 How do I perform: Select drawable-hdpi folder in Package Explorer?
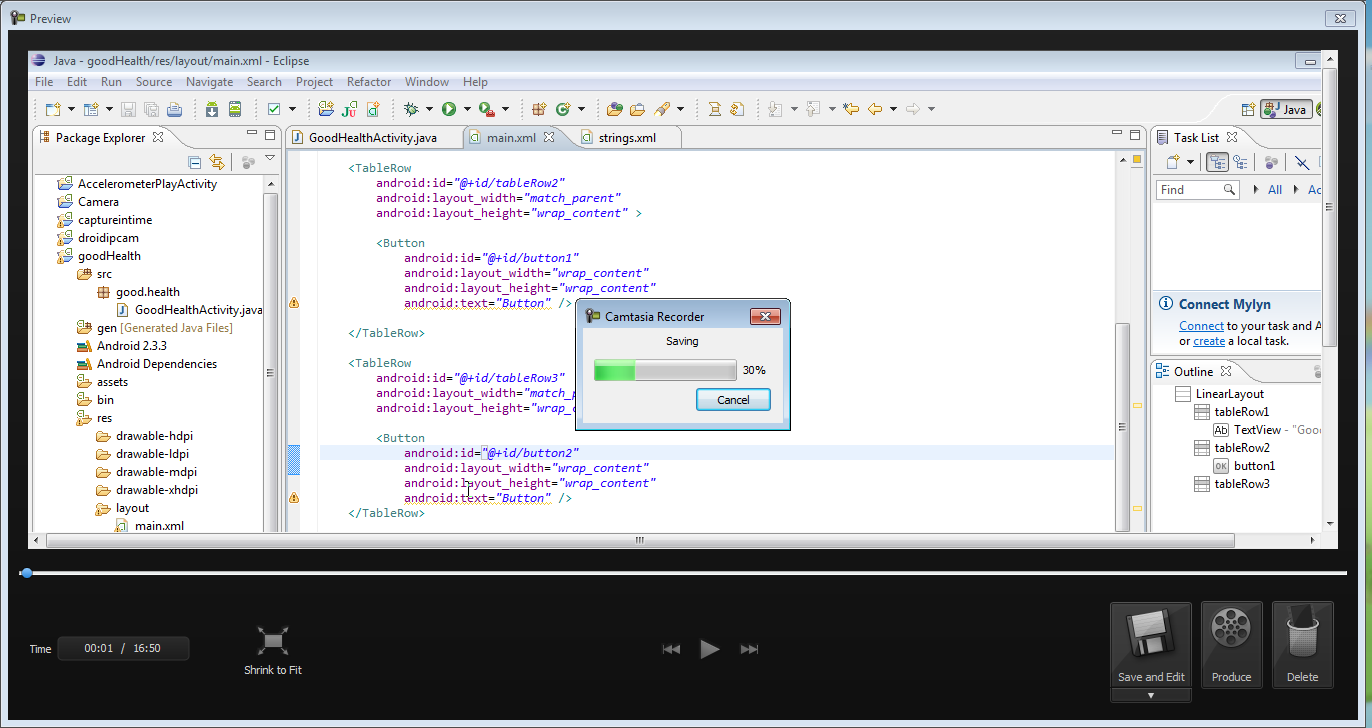coord(156,436)
